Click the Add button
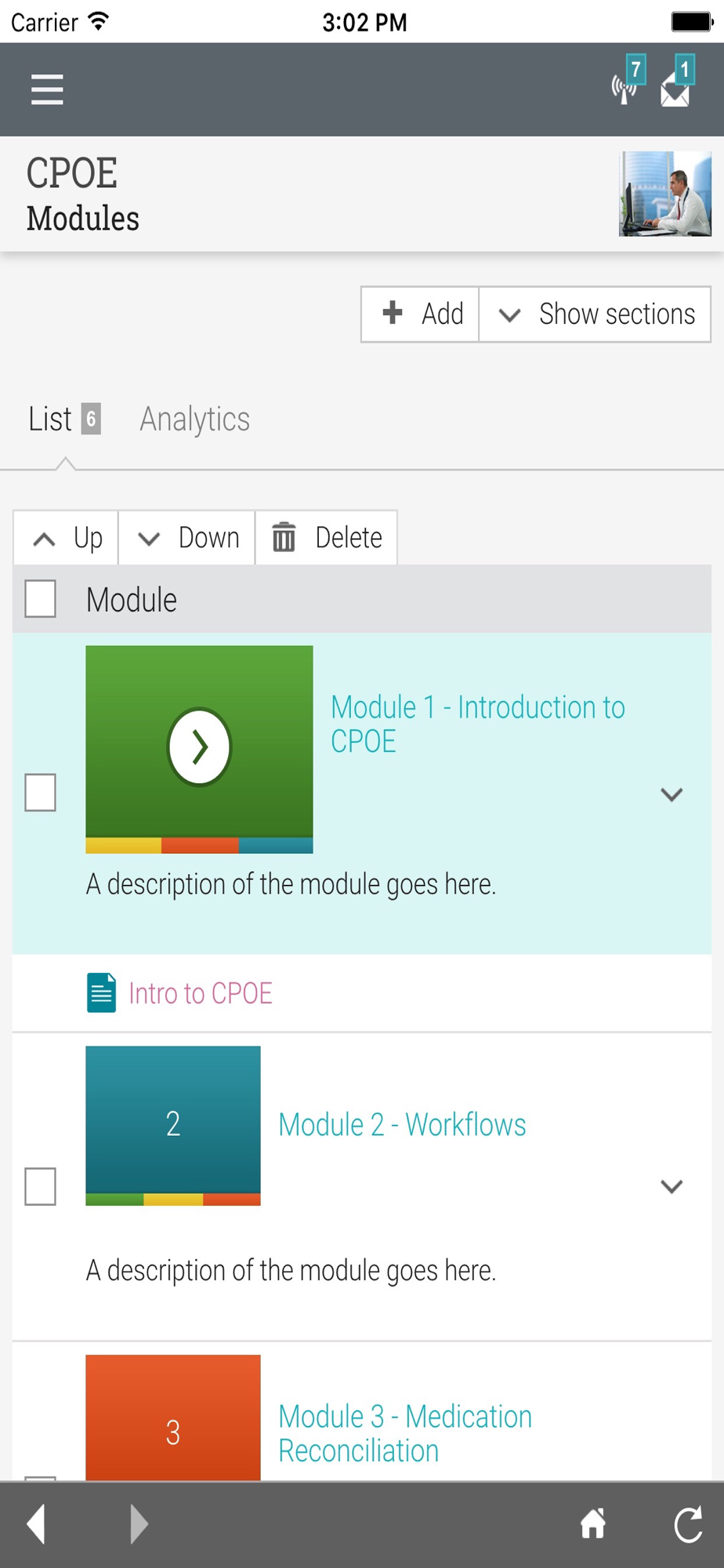Viewport: 724px width, 1568px height. 420,314
